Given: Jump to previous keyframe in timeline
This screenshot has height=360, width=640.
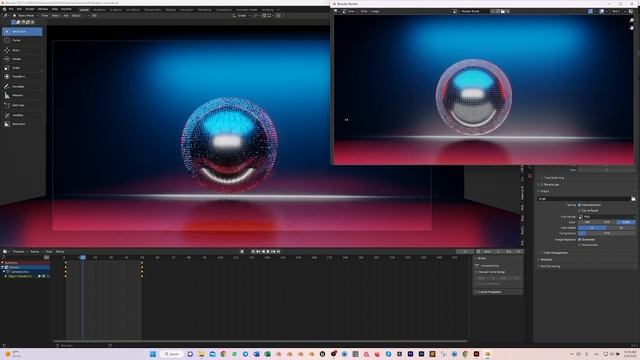Looking at the screenshot, I should point(258,251).
